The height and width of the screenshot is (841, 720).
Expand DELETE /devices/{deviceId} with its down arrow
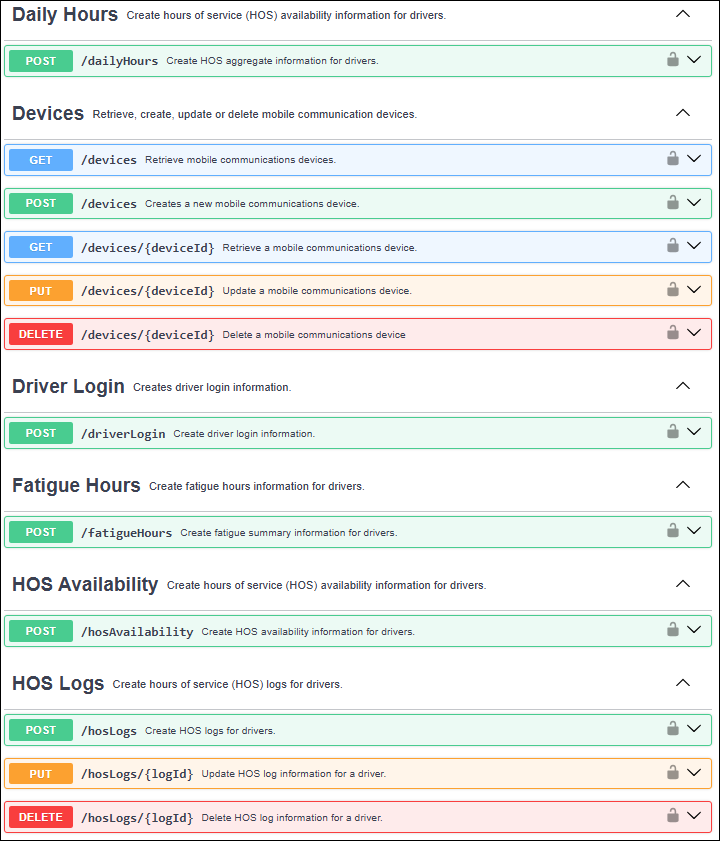(694, 333)
